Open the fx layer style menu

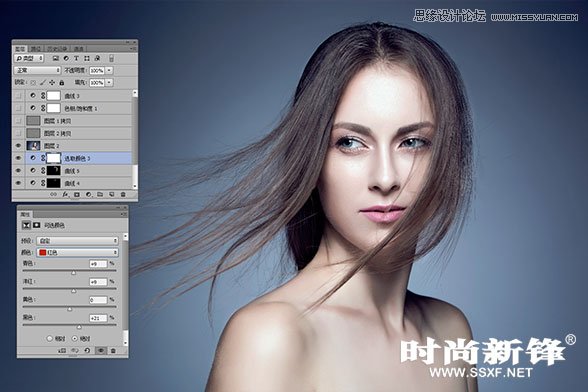click(65, 194)
